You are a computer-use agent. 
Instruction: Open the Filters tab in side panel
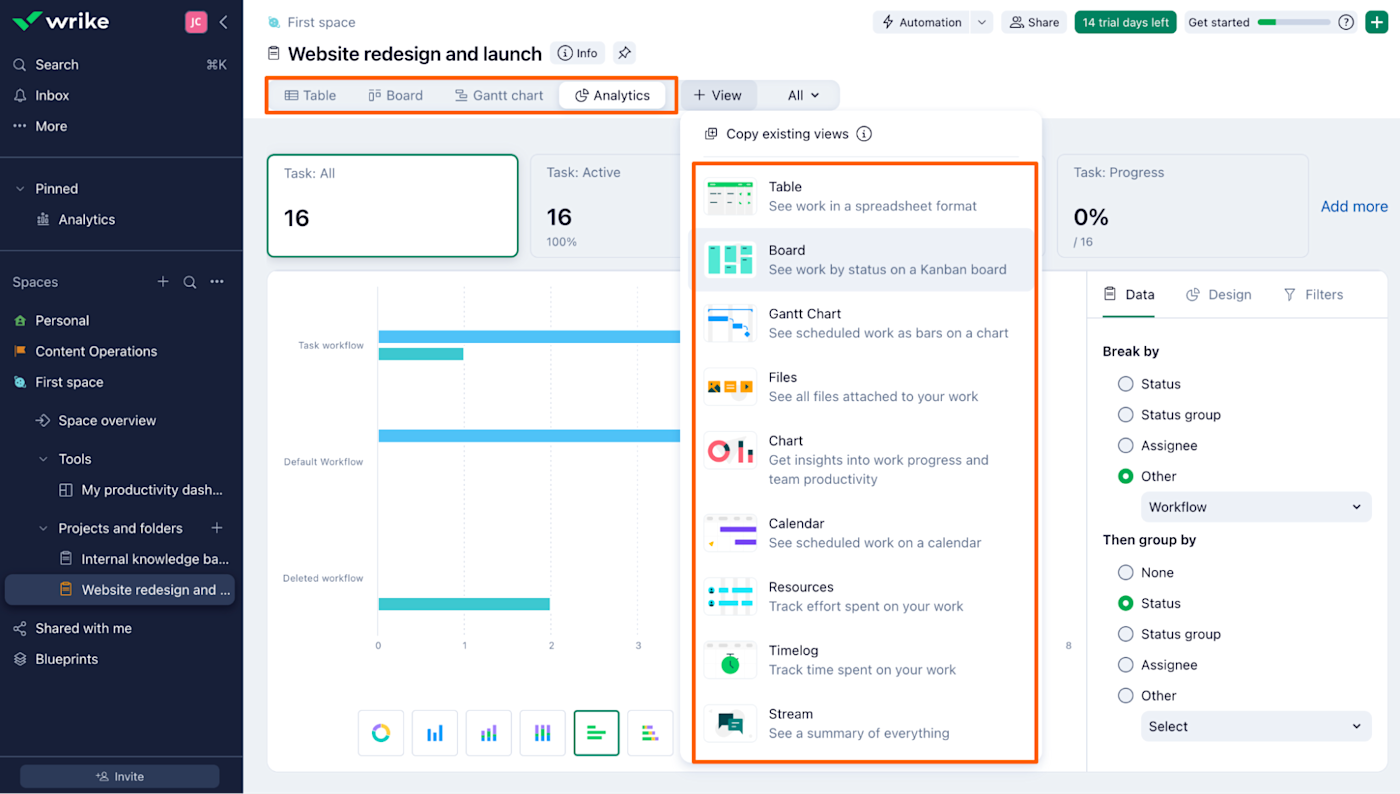click(x=1313, y=295)
